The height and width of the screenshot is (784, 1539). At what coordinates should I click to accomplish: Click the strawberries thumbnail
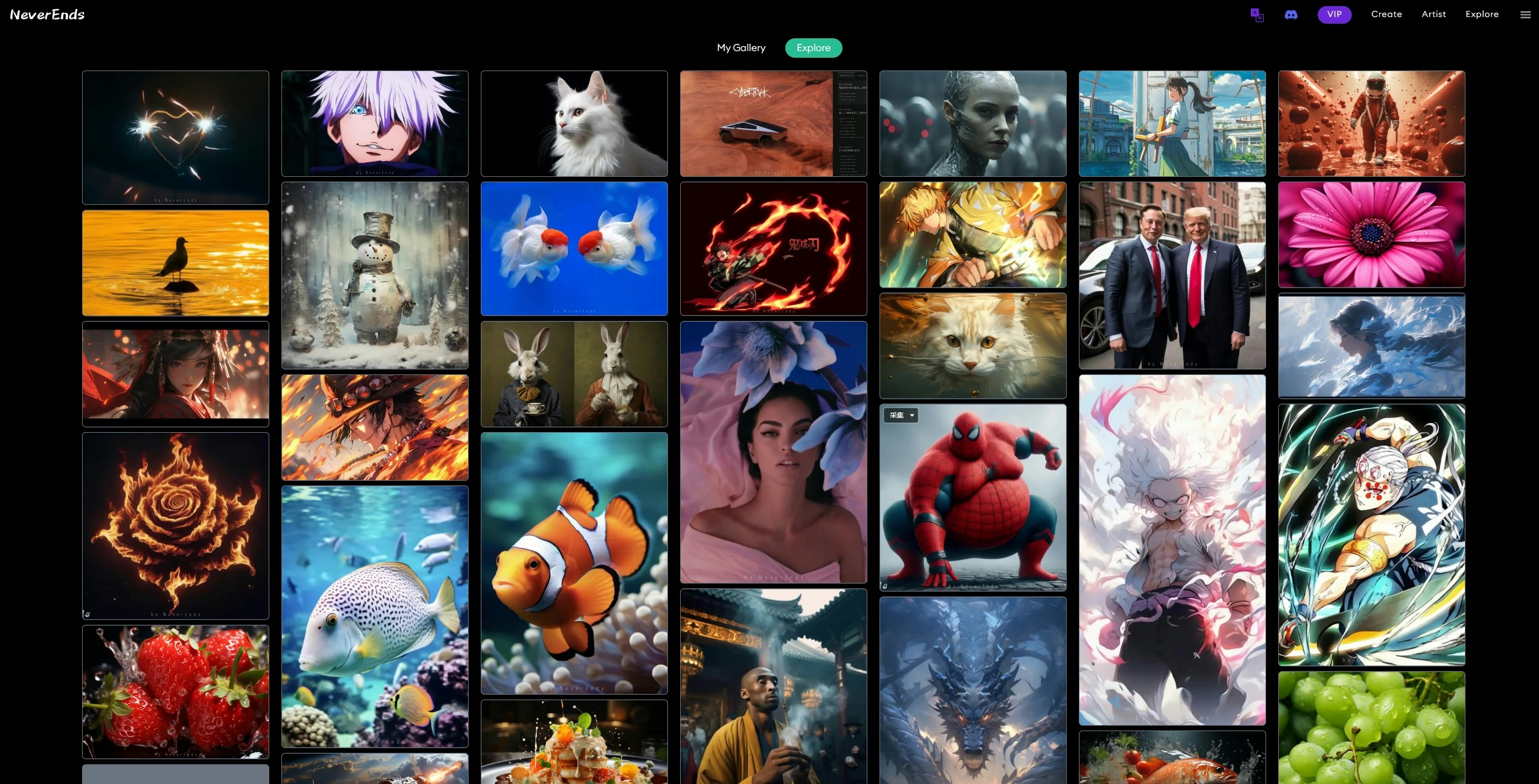[x=176, y=692]
